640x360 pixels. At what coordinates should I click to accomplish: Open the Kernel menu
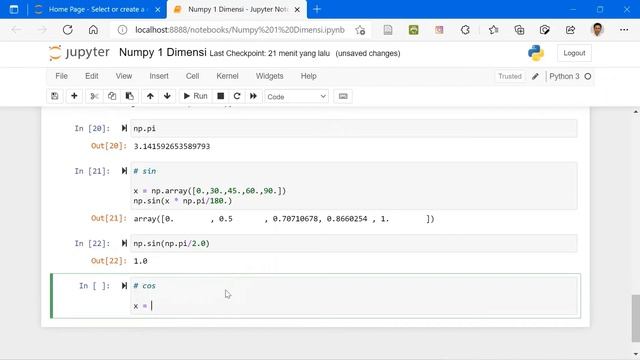(x=227, y=76)
